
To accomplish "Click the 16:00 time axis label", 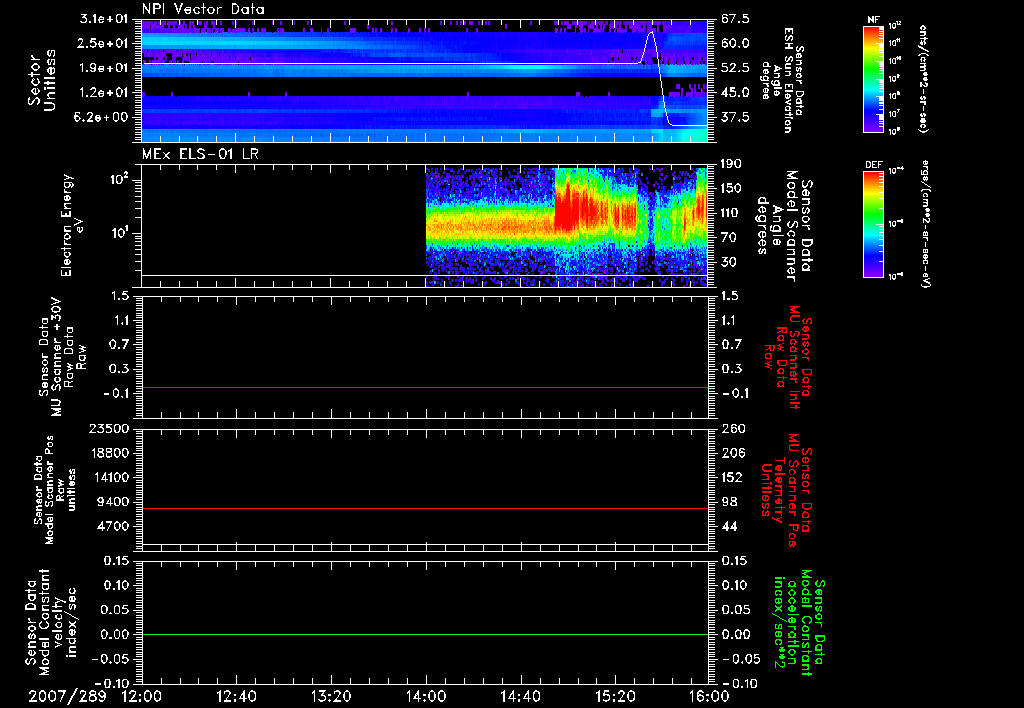I will pos(709,696).
